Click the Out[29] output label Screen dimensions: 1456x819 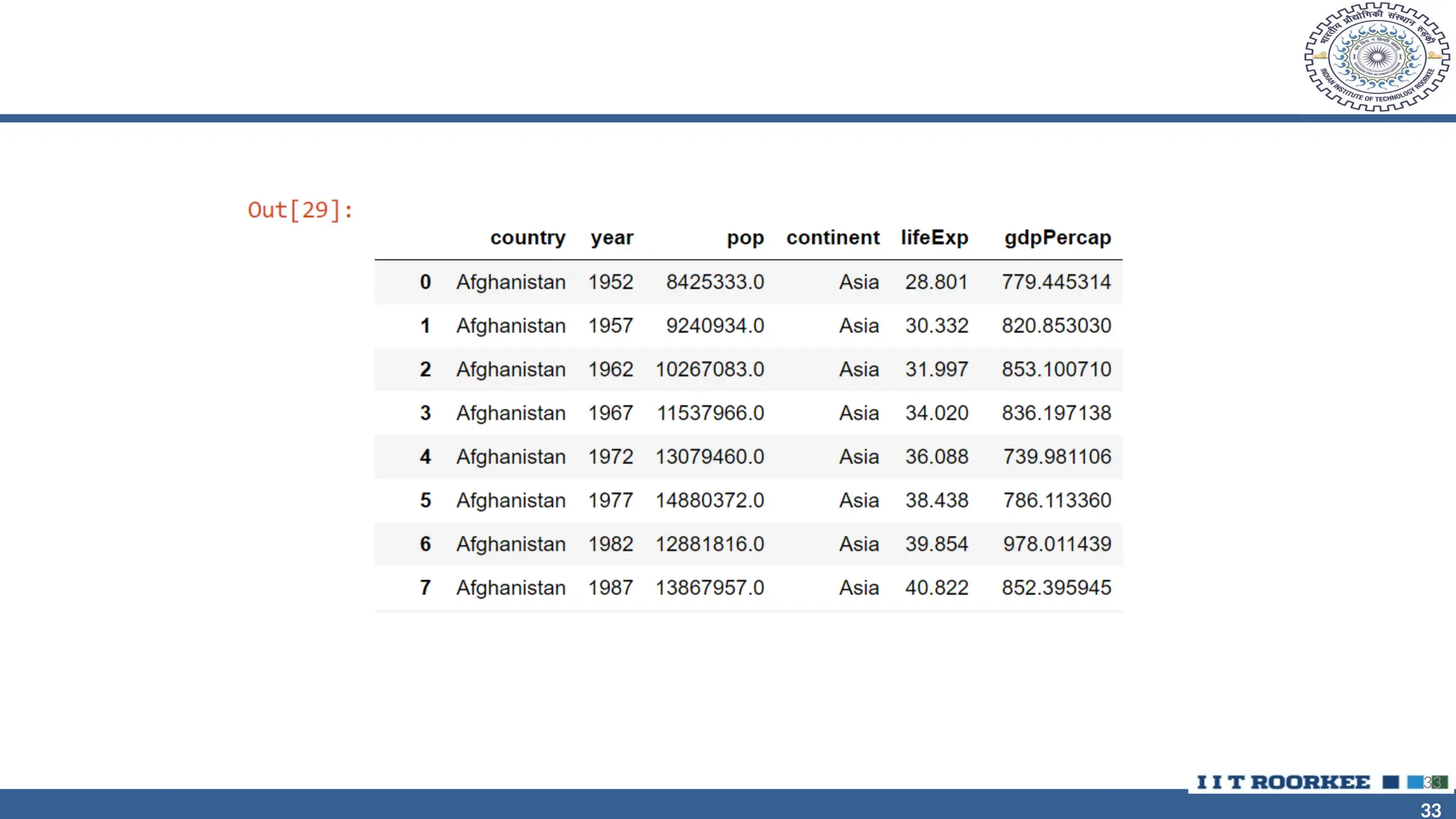(300, 210)
